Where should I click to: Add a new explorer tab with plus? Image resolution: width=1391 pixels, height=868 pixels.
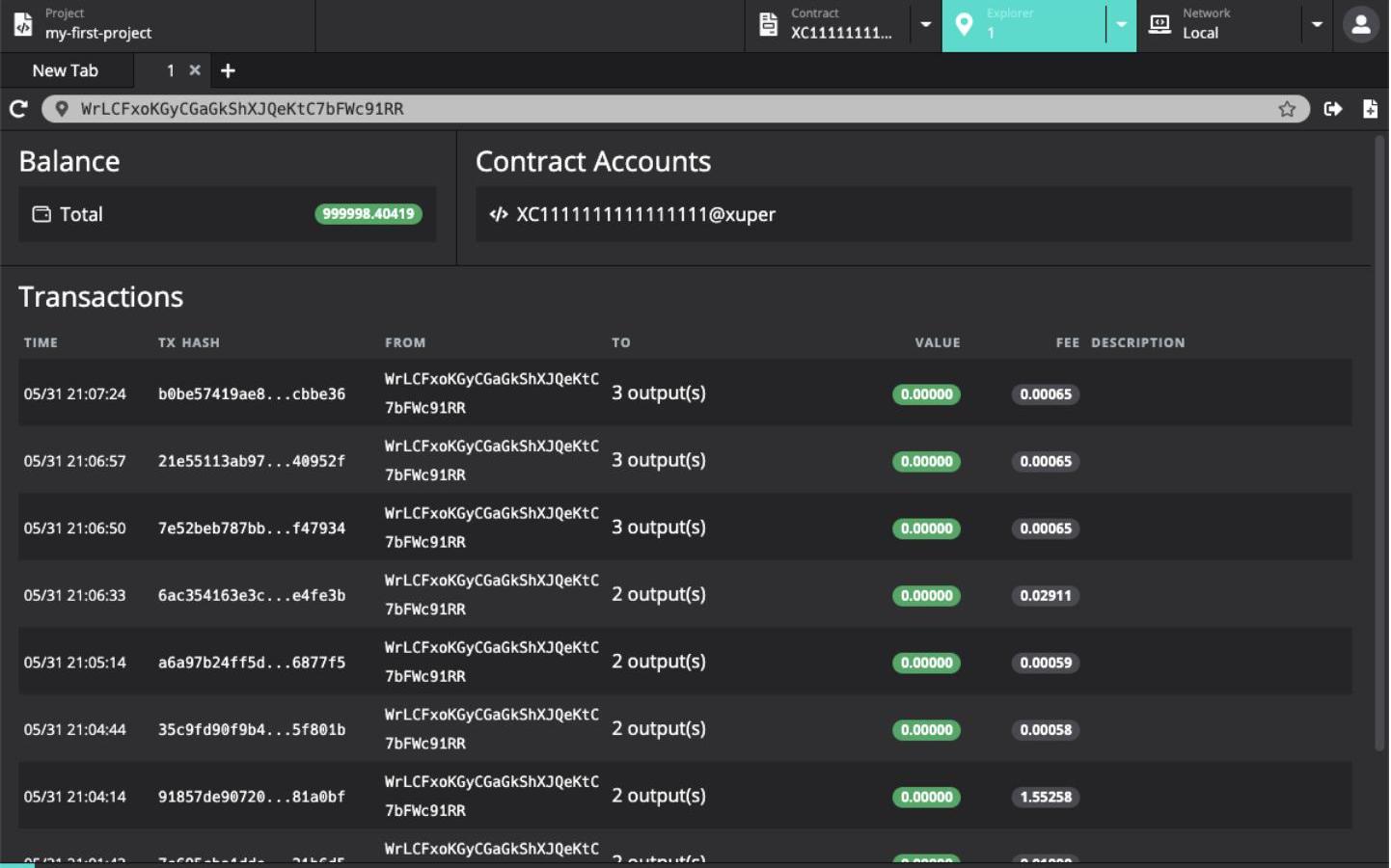coord(229,70)
